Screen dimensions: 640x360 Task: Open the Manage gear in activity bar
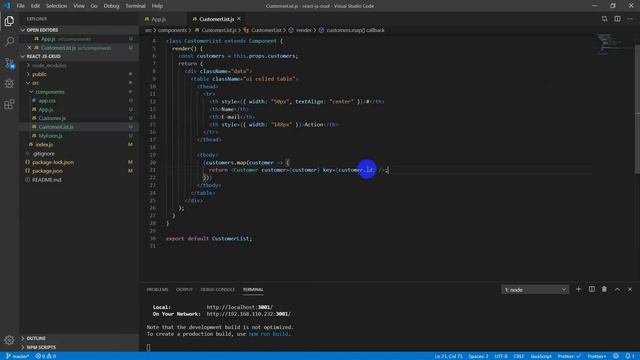click(9, 340)
